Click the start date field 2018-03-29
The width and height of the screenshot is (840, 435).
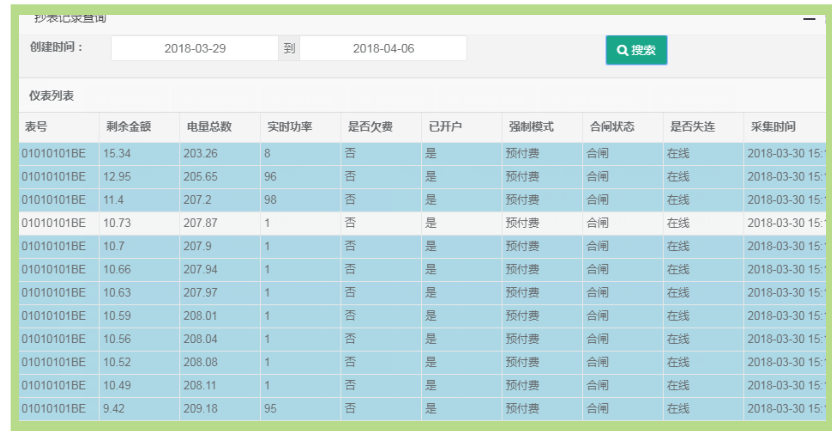194,48
